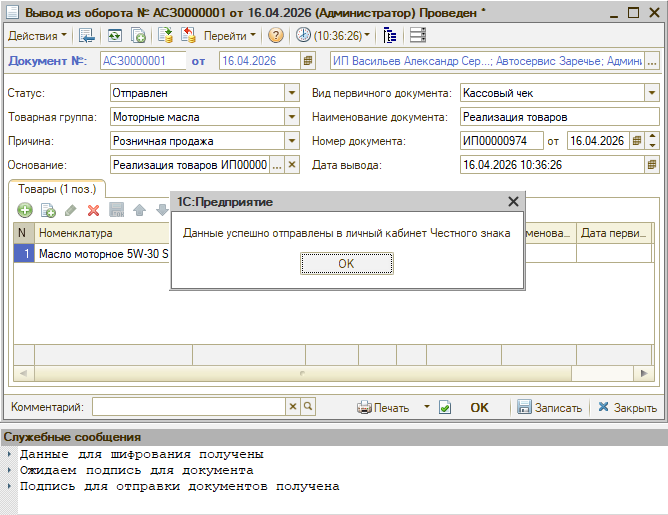Click OK in the 1C:Предприятие dialog
The height and width of the screenshot is (515, 668).
[x=346, y=263]
